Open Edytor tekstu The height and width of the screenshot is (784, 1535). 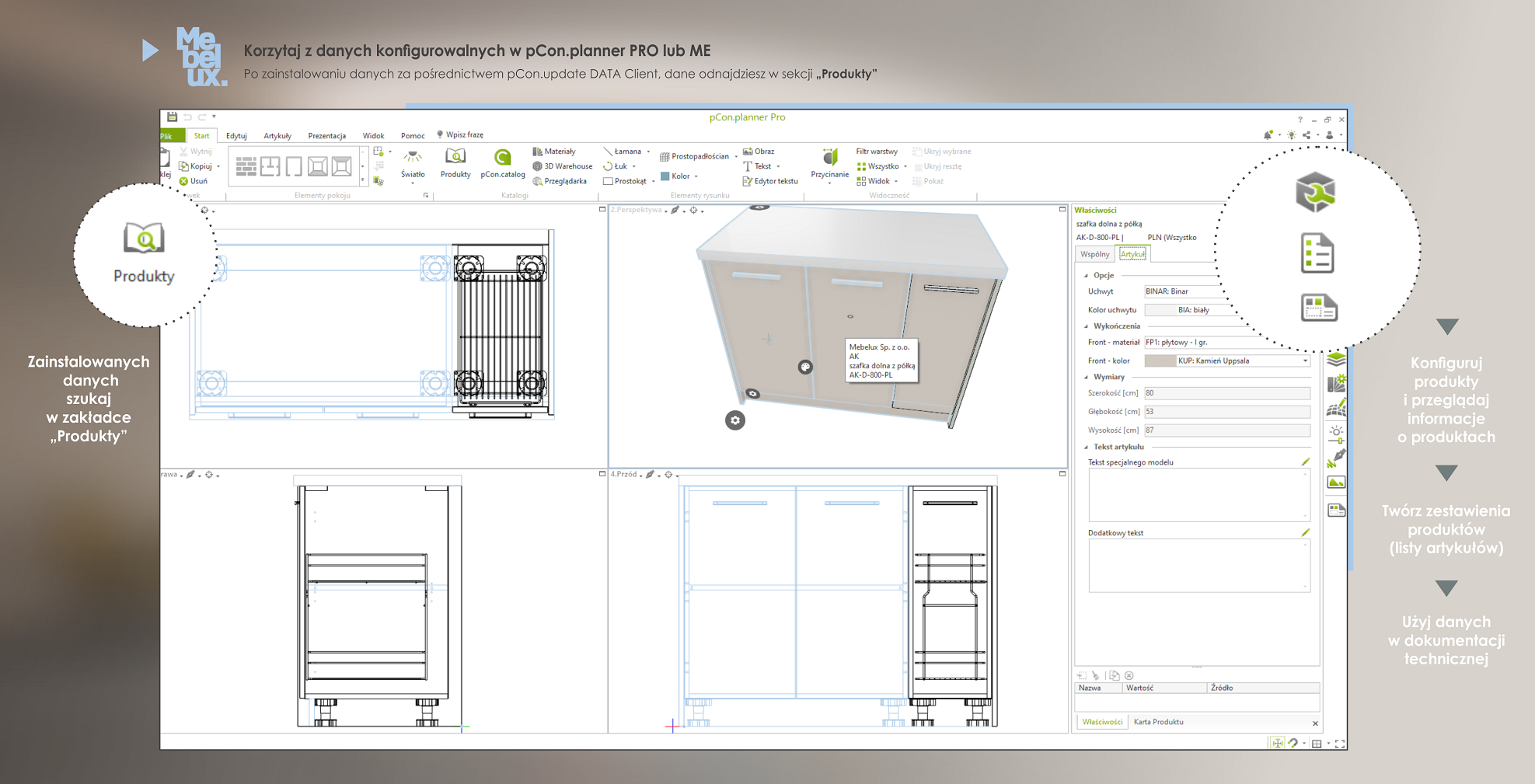pos(770,181)
